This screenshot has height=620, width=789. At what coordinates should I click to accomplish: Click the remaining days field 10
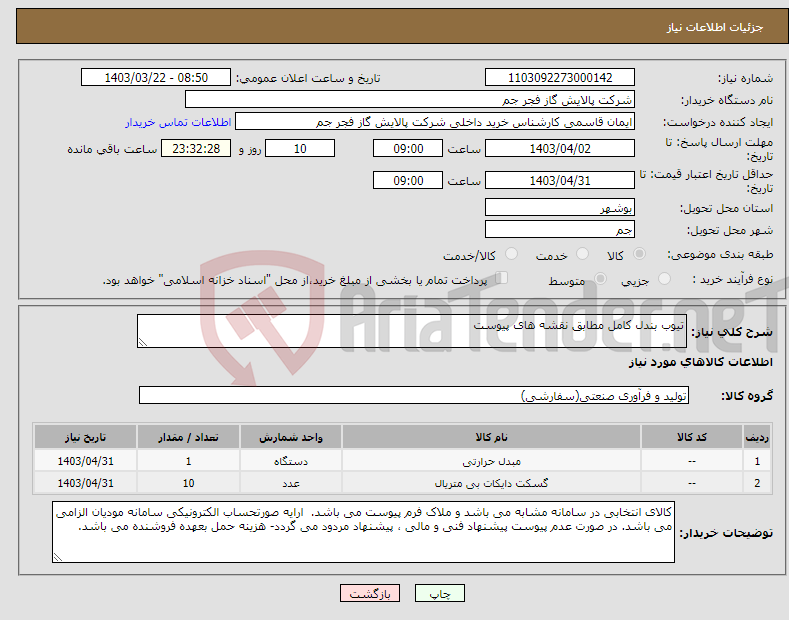coord(300,148)
